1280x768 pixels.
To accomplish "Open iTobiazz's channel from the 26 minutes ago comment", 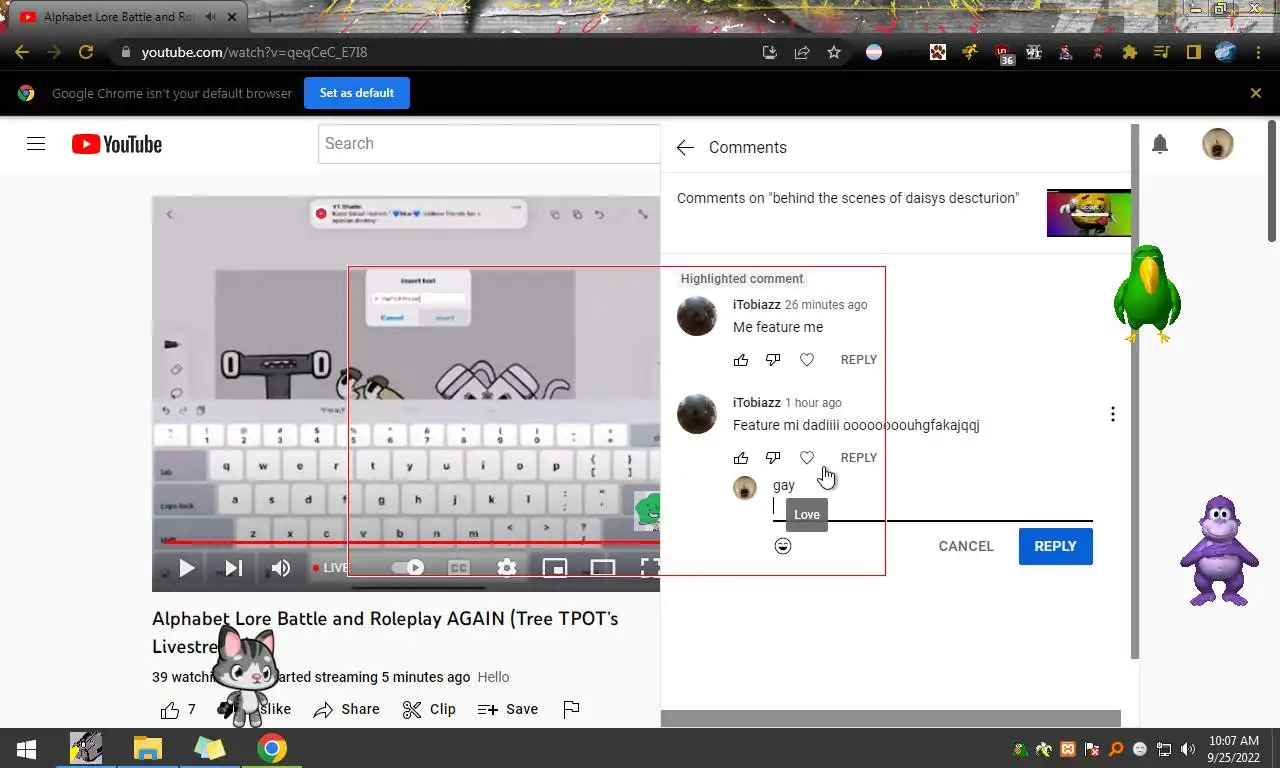I will (x=756, y=304).
